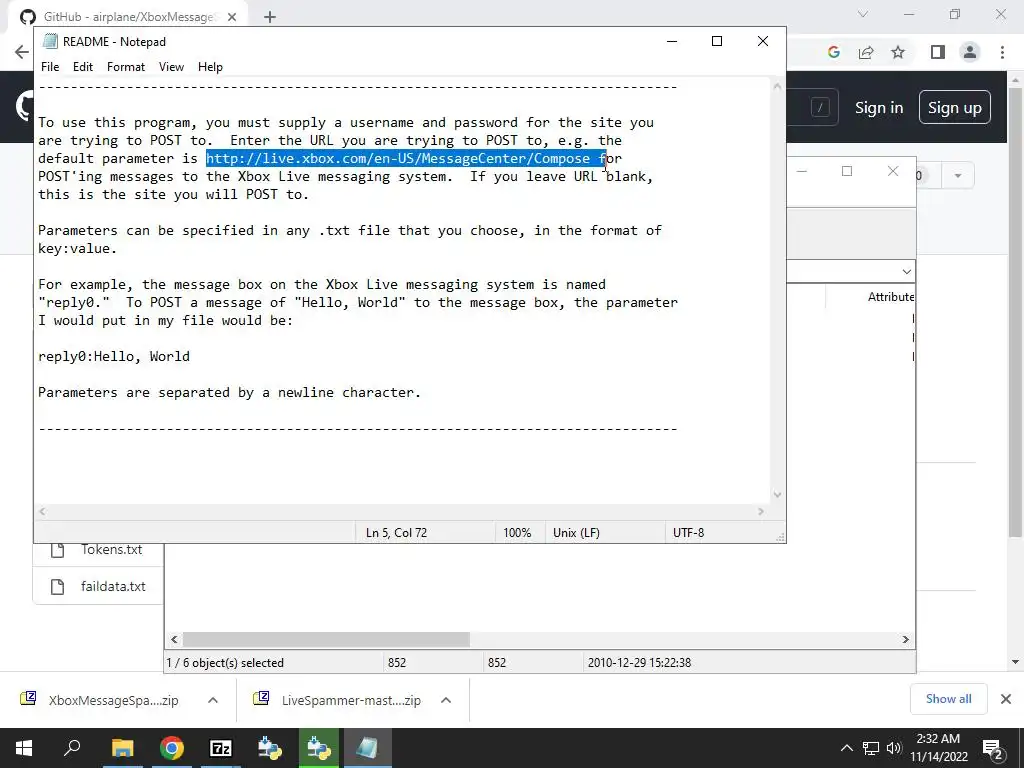1024x768 pixels.
Task: Open the View menu in Notepad
Action: [171, 67]
